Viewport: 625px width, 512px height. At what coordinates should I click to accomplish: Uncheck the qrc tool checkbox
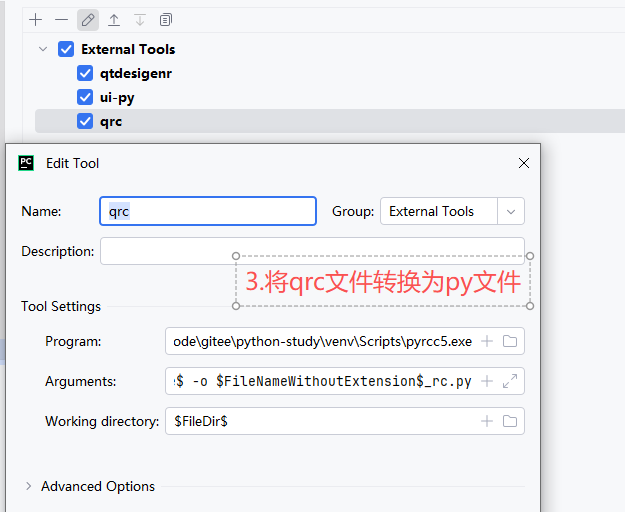85,121
